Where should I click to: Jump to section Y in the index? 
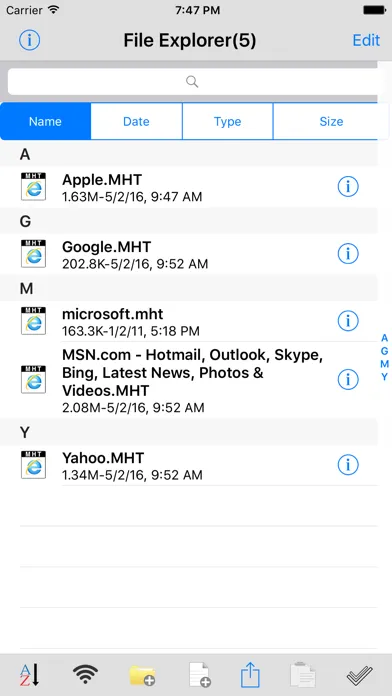pos(384,376)
